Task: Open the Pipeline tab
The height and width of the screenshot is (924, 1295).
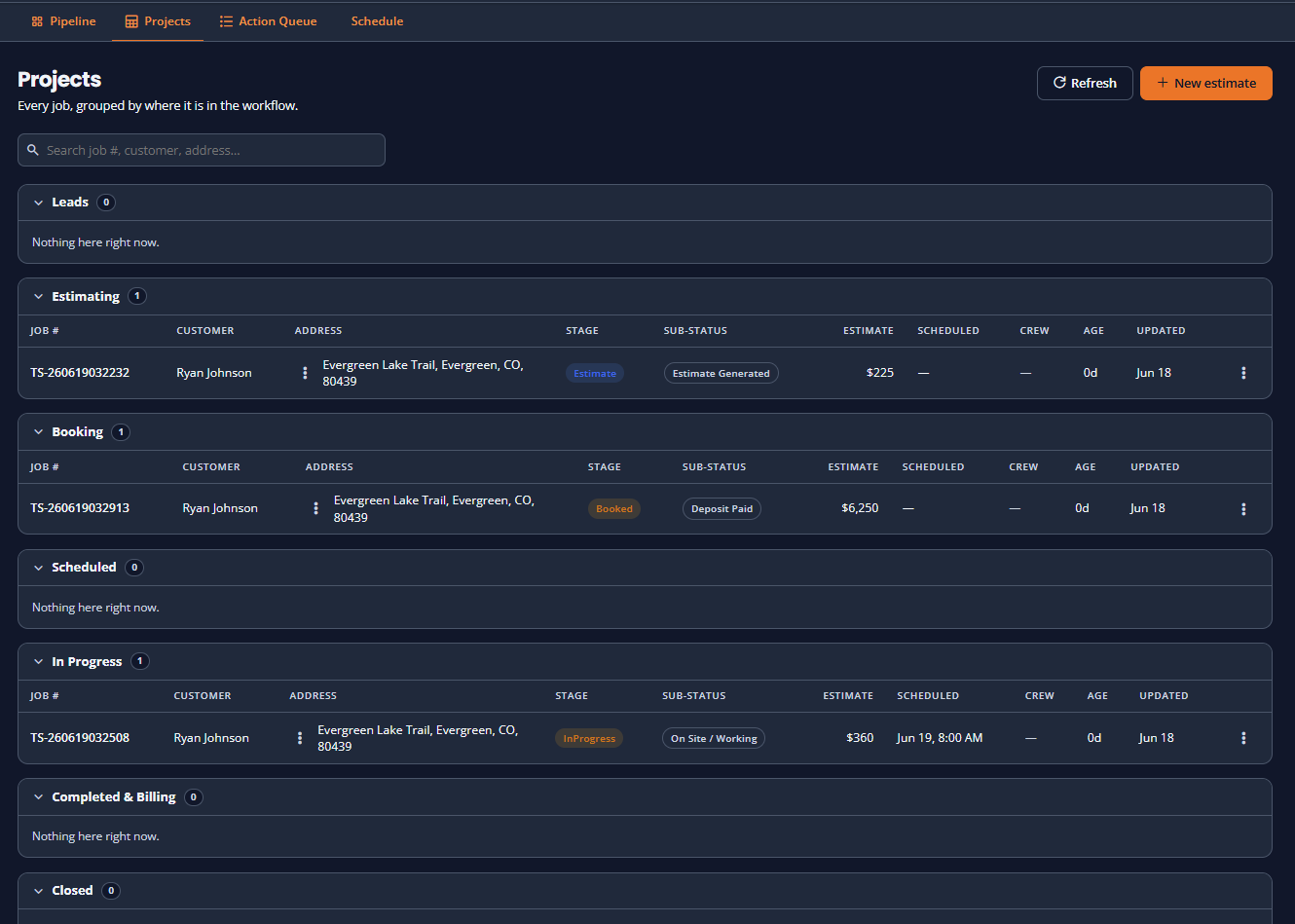Action: 63,21
